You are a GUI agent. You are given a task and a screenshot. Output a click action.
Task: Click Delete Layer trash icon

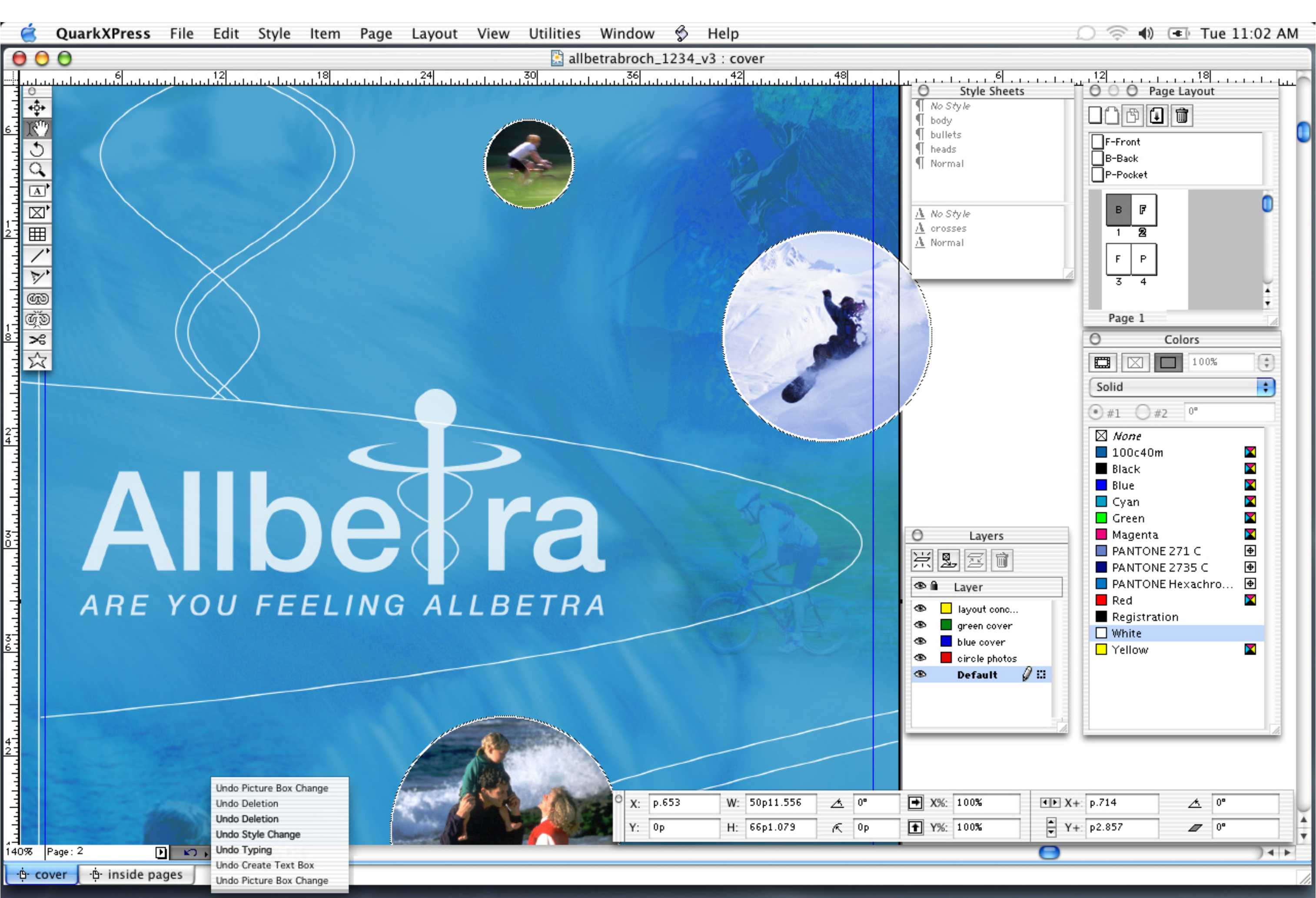coord(1001,560)
